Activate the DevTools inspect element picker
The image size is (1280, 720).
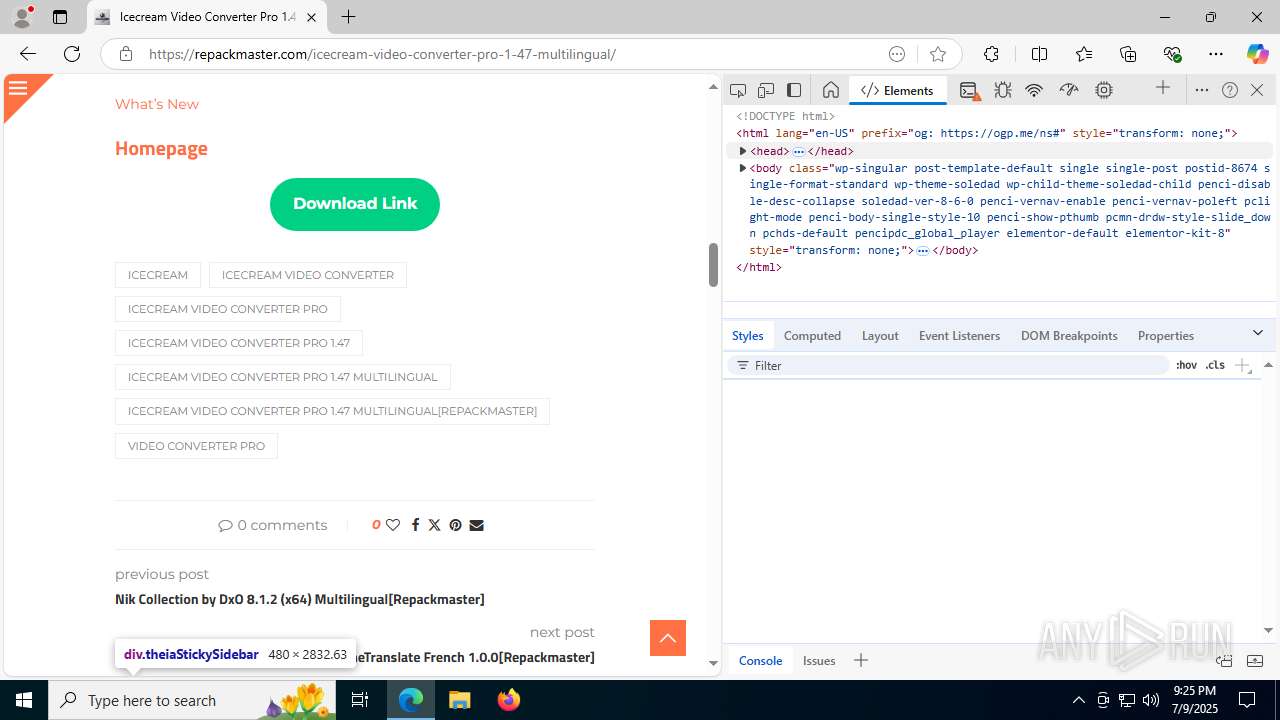click(738, 90)
